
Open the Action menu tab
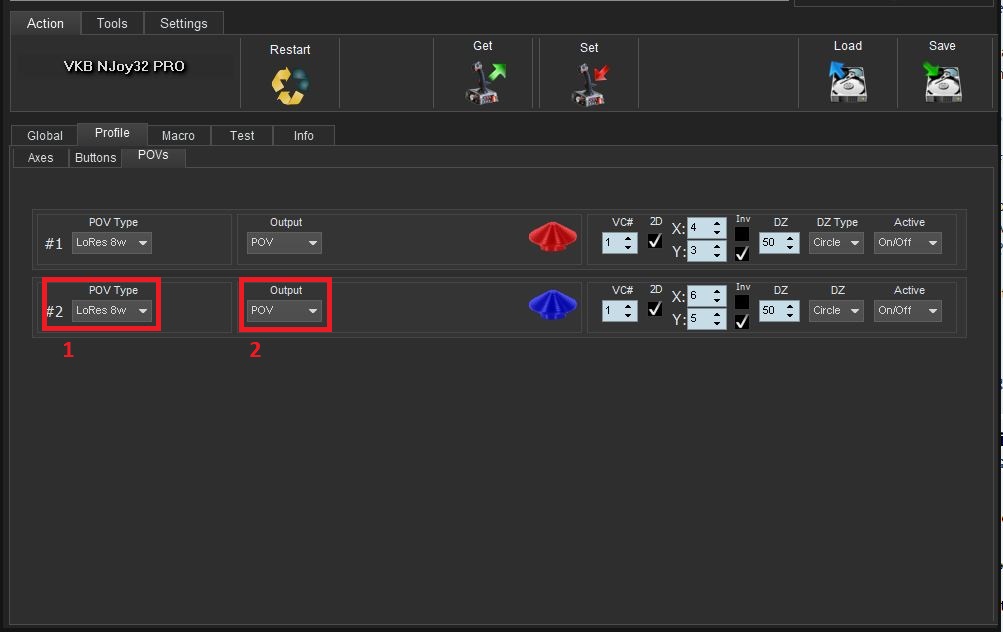pos(45,24)
